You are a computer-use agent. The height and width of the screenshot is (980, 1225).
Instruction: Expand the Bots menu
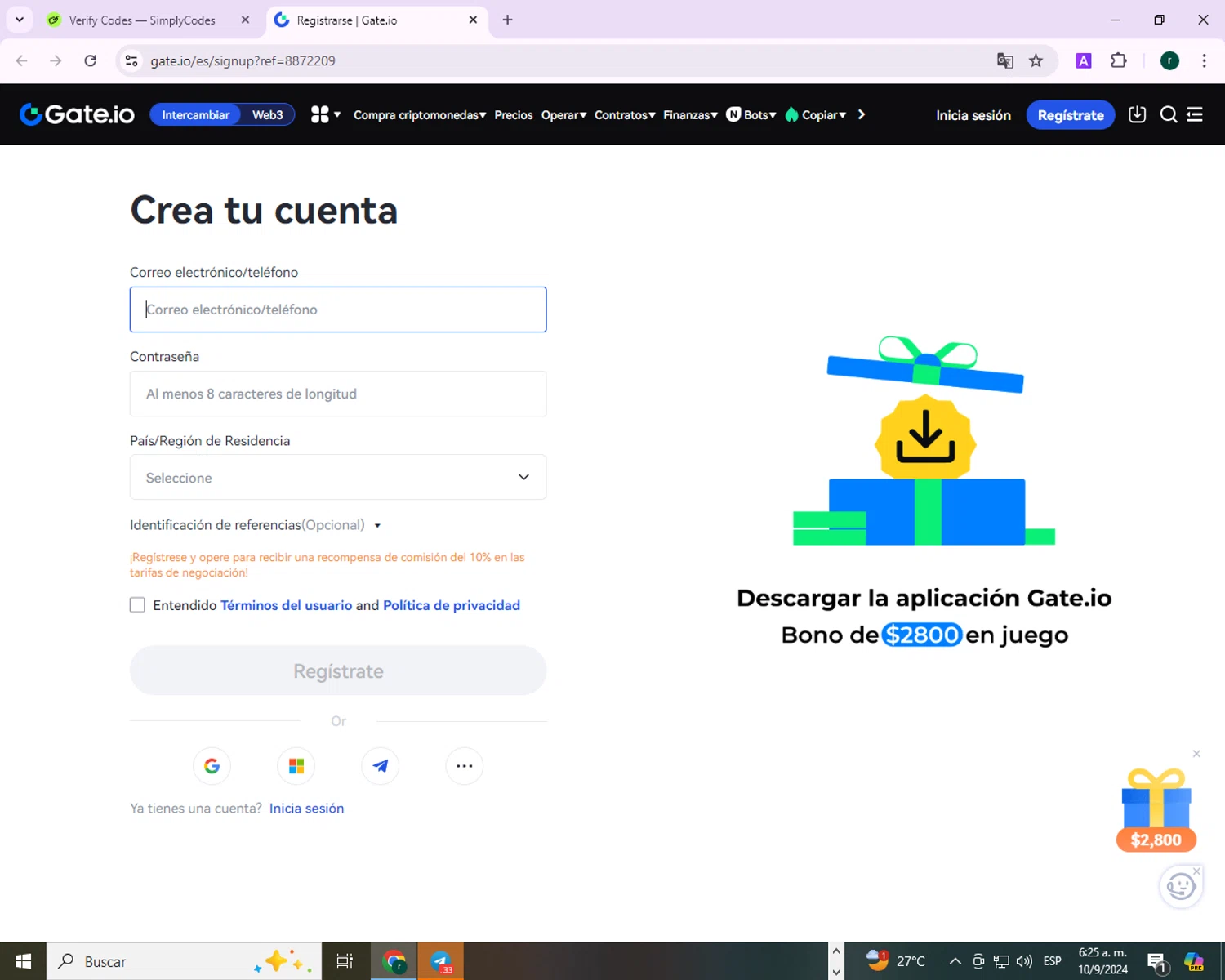tap(751, 115)
